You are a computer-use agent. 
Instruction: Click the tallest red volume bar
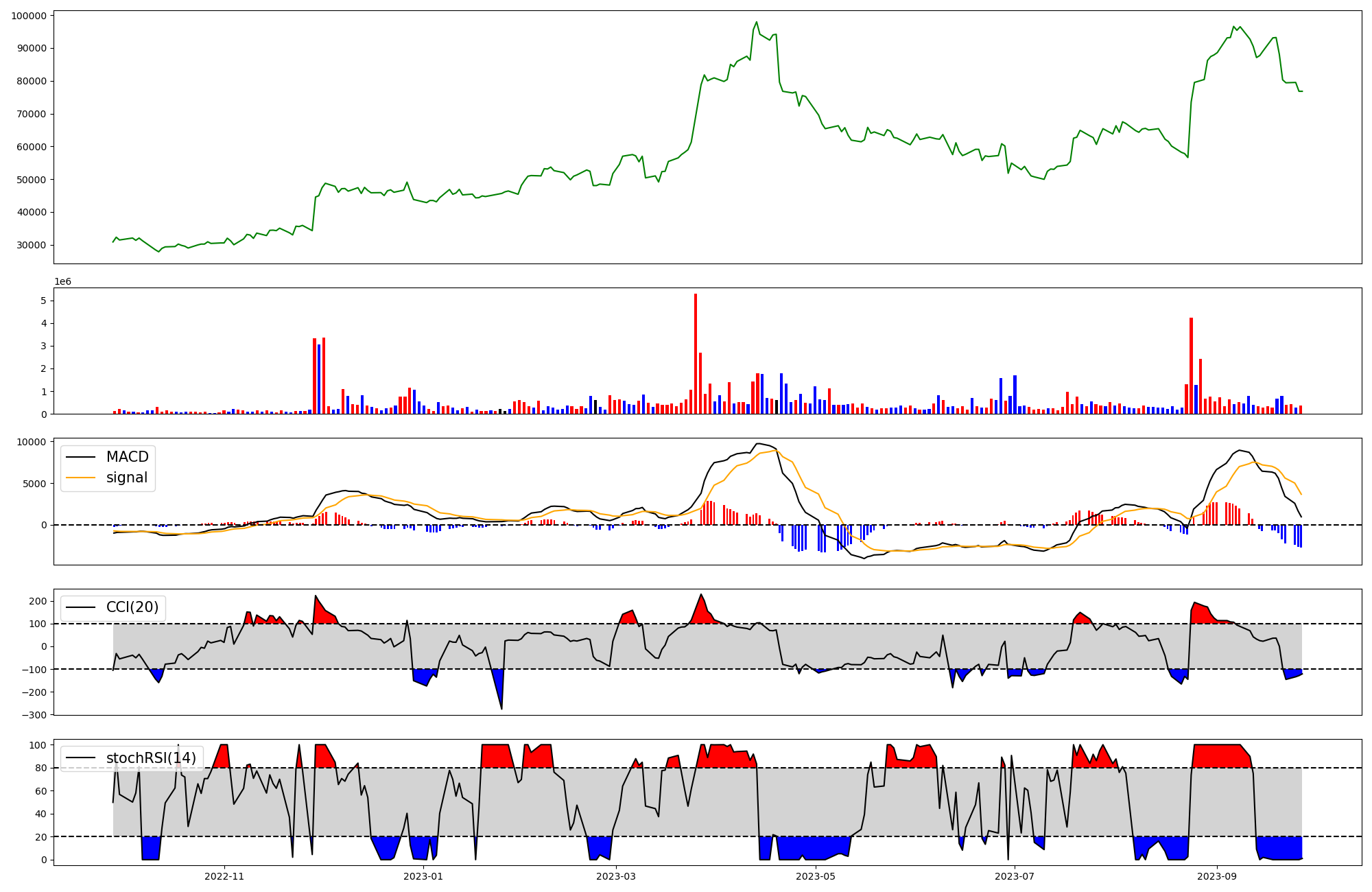pyautogui.click(x=696, y=353)
